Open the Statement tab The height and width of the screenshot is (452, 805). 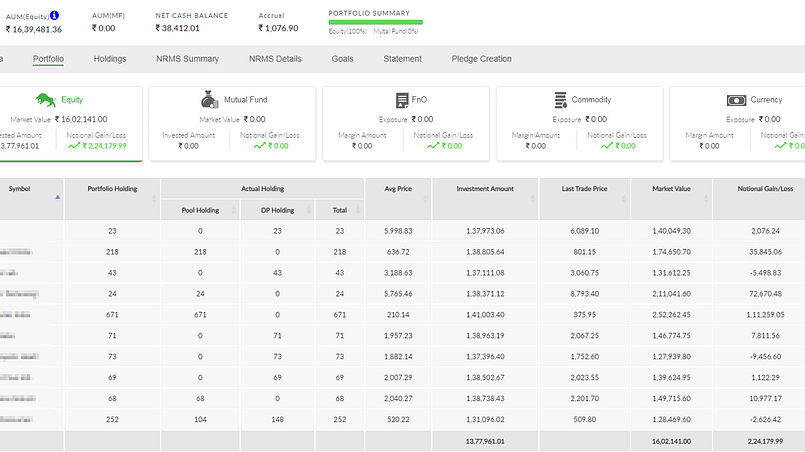tap(402, 59)
